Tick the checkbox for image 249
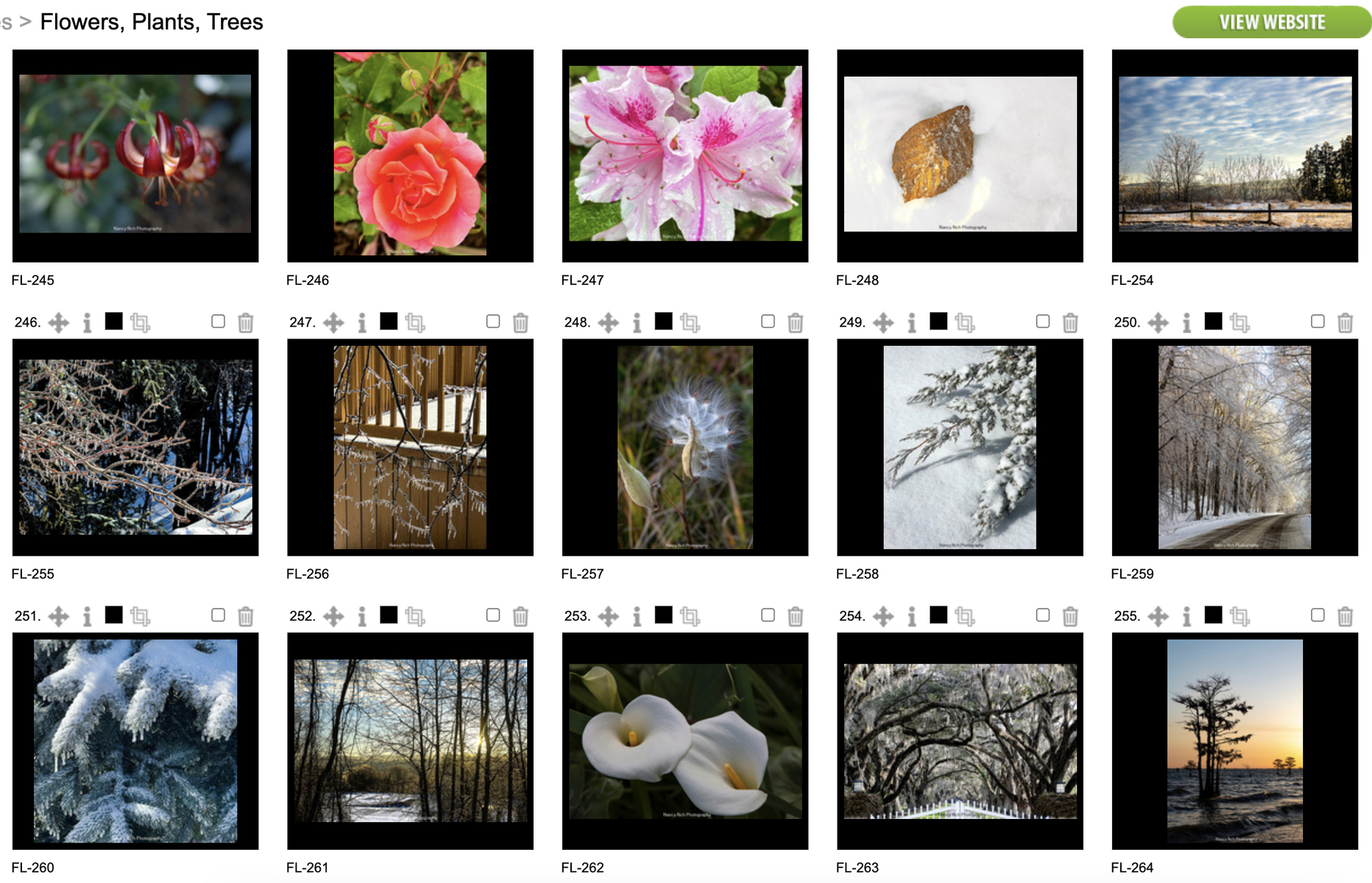This screenshot has width=1372, height=883. click(1042, 321)
